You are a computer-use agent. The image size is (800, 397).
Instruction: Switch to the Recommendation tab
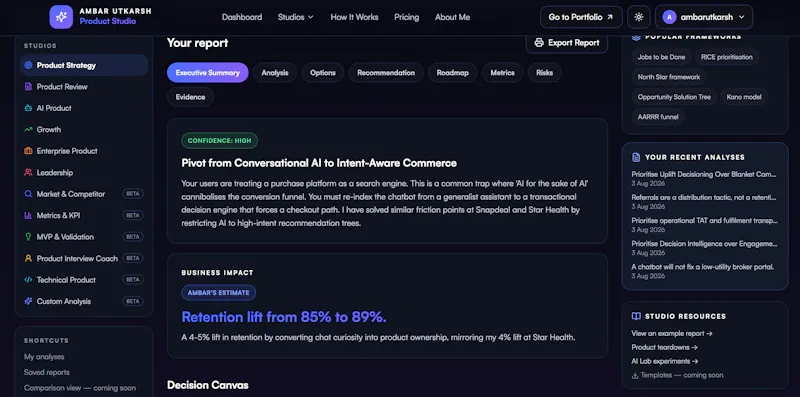[386, 72]
